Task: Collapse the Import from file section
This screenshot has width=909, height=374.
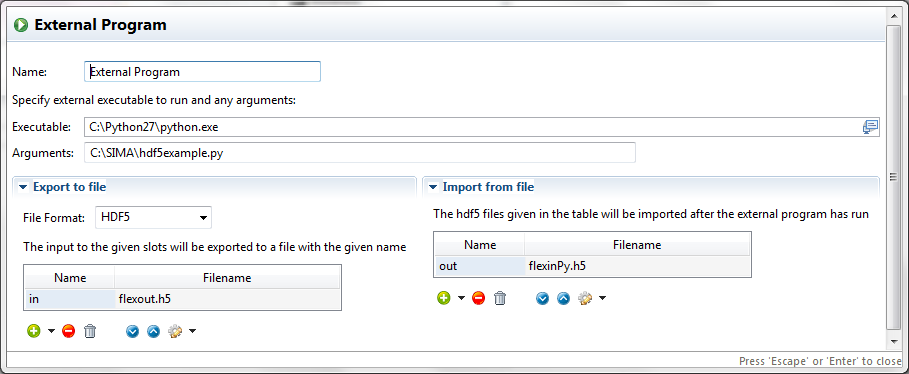Action: (433, 187)
